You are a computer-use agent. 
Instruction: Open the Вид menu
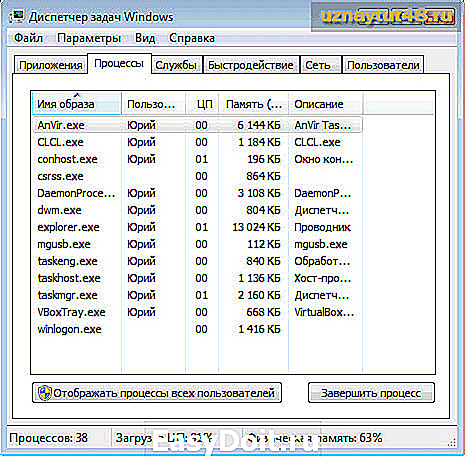pos(145,38)
